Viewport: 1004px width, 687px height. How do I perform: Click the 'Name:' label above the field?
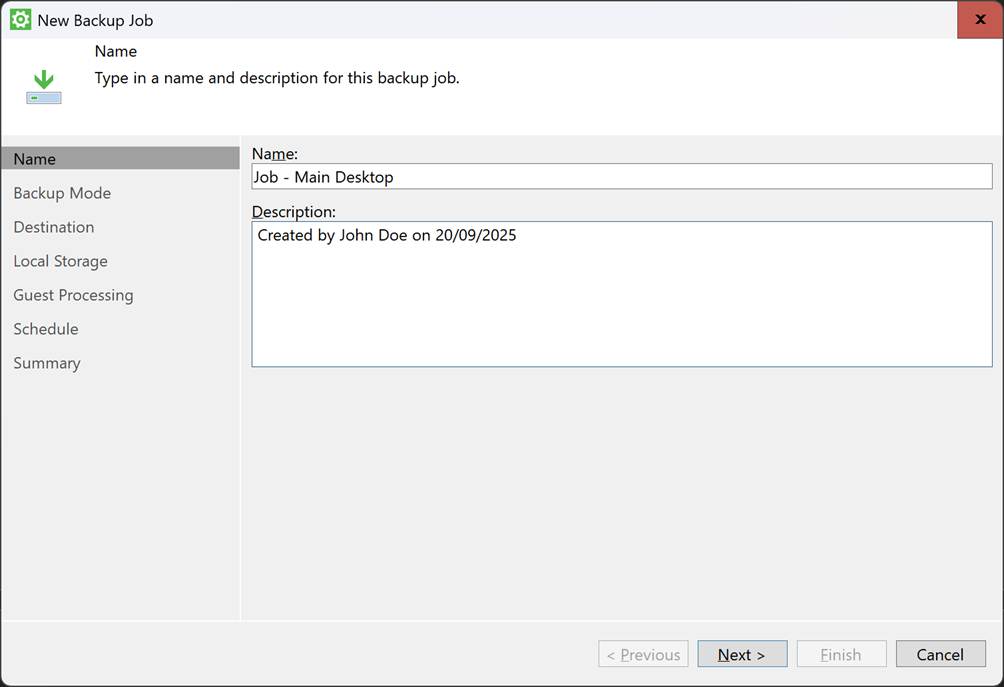click(275, 153)
